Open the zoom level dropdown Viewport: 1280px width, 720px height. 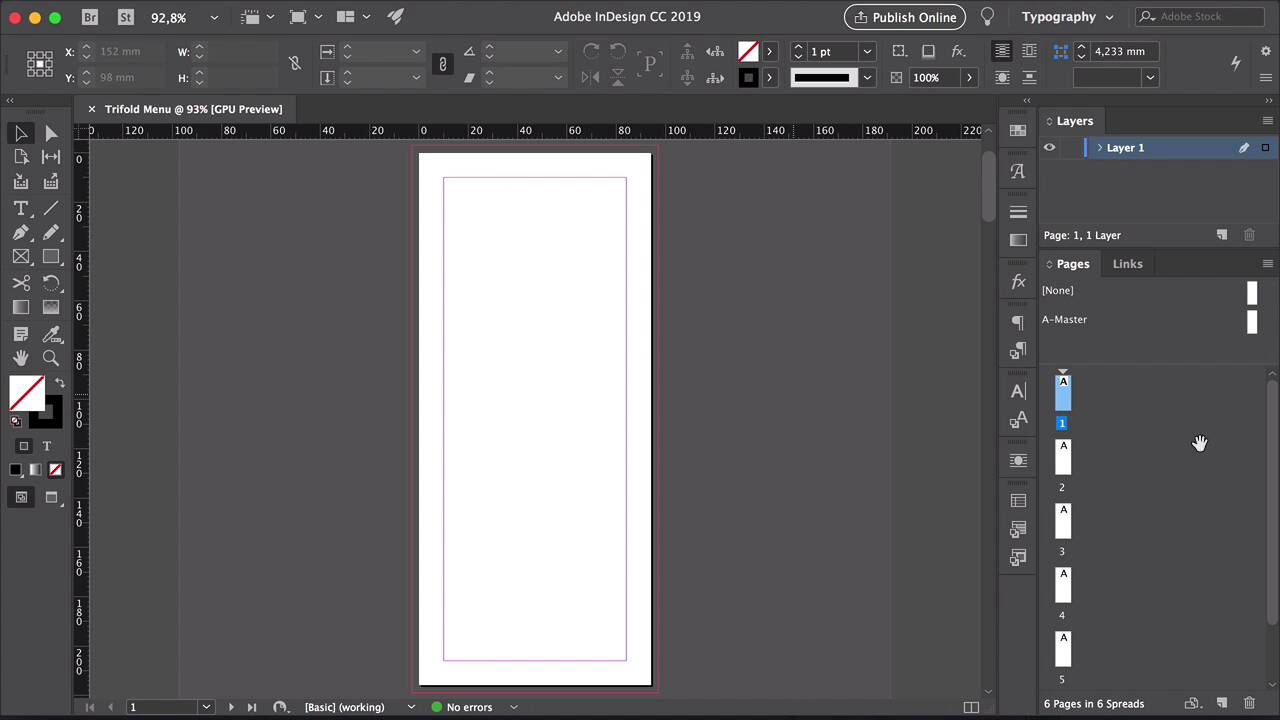tap(213, 17)
